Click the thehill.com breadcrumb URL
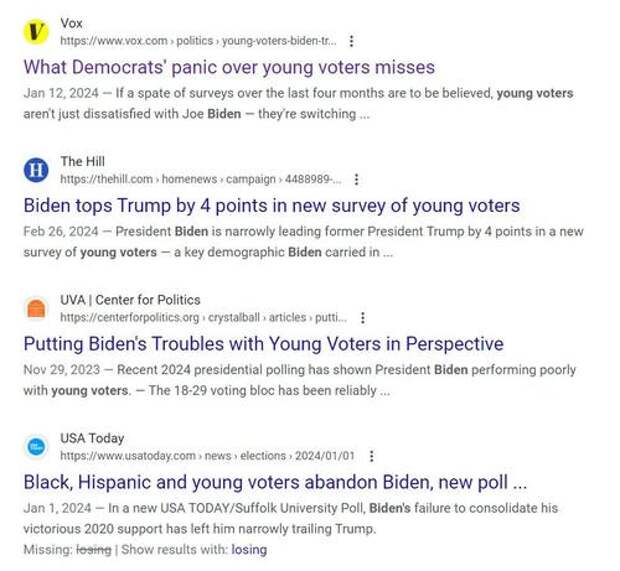The image size is (620, 571). (200, 179)
